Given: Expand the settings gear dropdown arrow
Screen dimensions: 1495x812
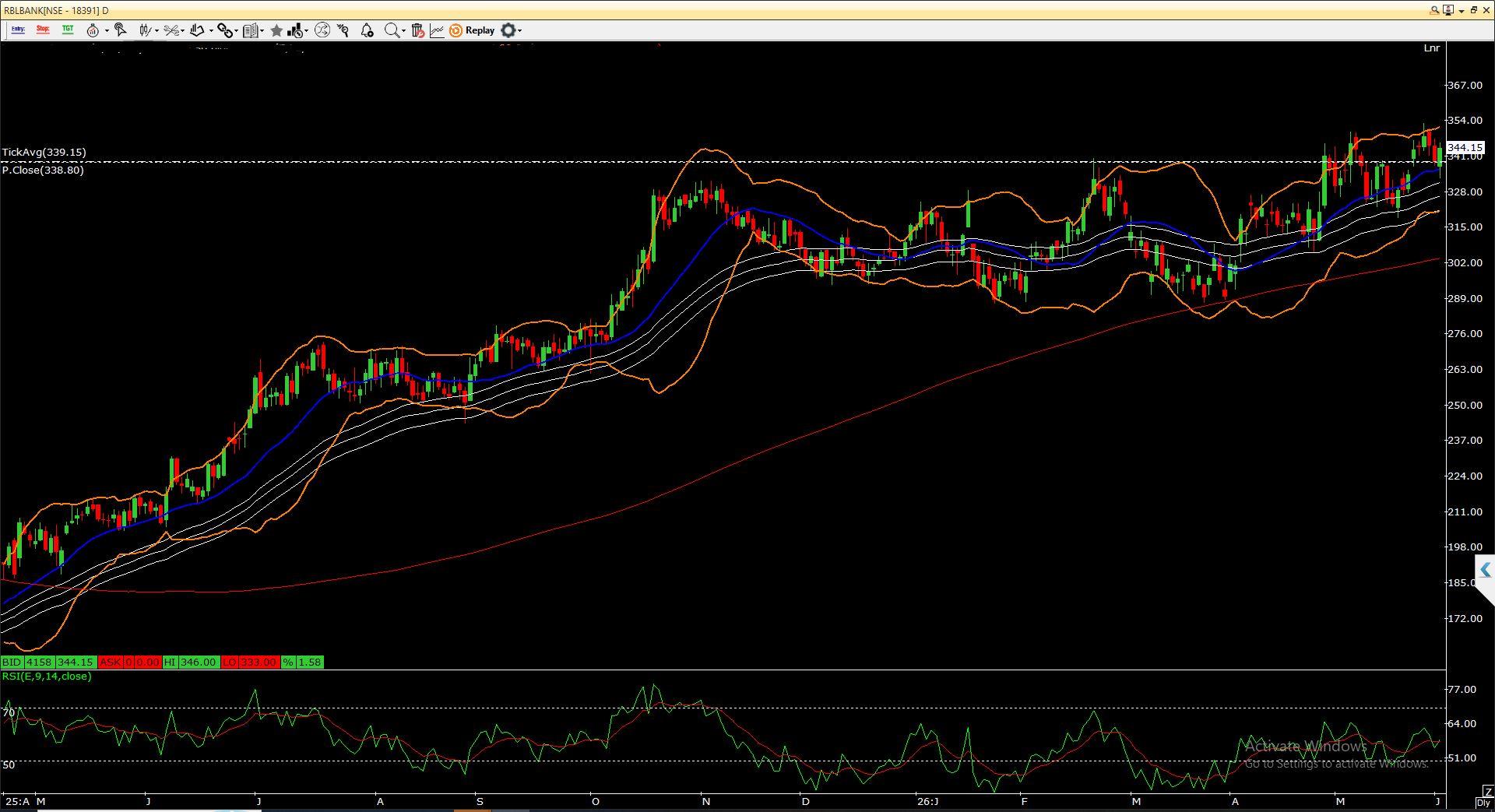Looking at the screenshot, I should pos(519,31).
